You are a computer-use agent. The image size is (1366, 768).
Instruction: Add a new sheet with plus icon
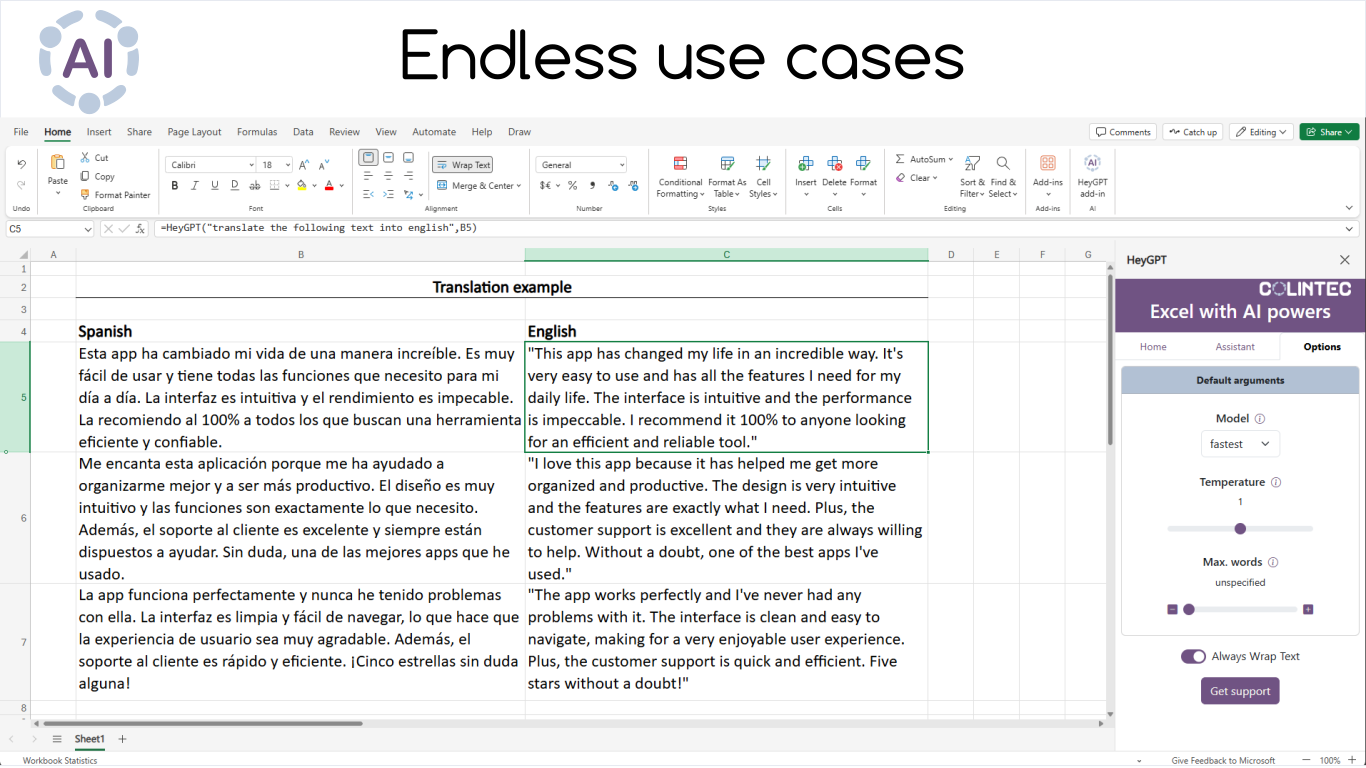(x=122, y=739)
